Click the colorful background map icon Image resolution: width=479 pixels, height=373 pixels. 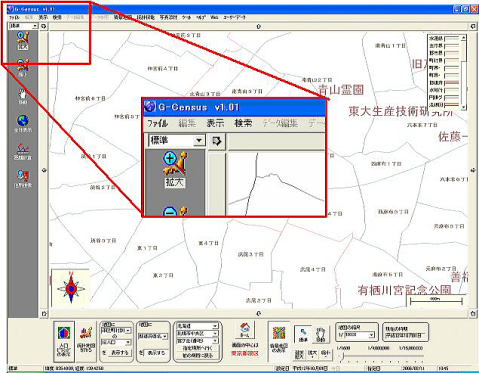click(279, 332)
